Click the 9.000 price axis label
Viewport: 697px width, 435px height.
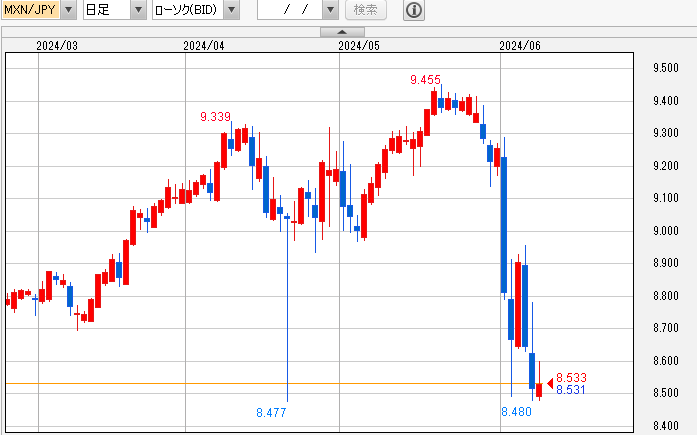click(x=666, y=231)
